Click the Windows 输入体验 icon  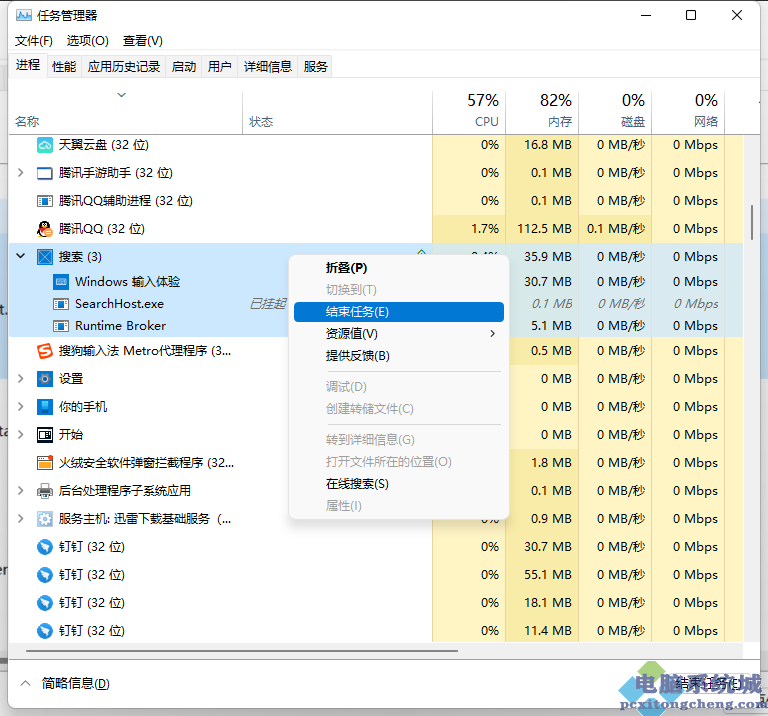coord(61,282)
